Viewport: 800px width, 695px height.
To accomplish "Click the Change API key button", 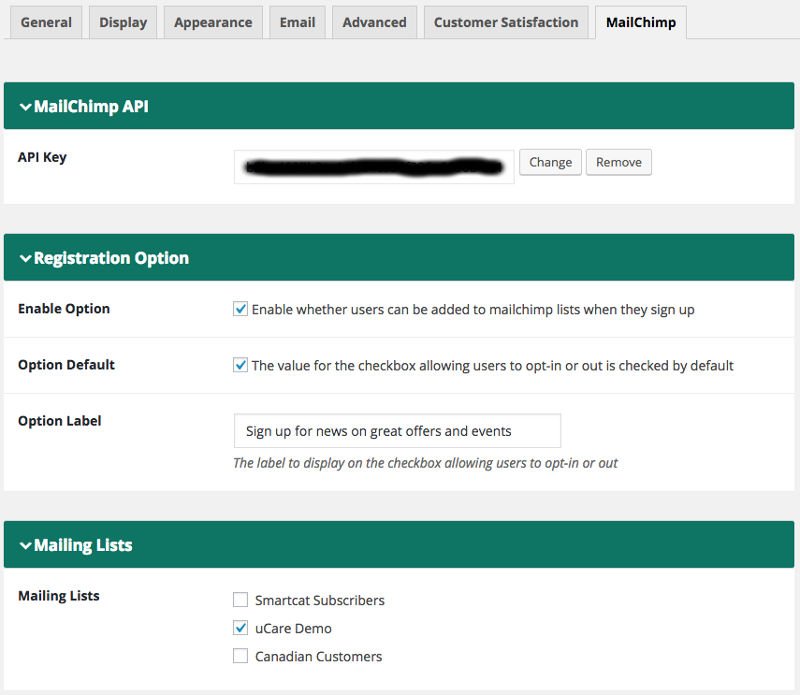I will pos(550,162).
